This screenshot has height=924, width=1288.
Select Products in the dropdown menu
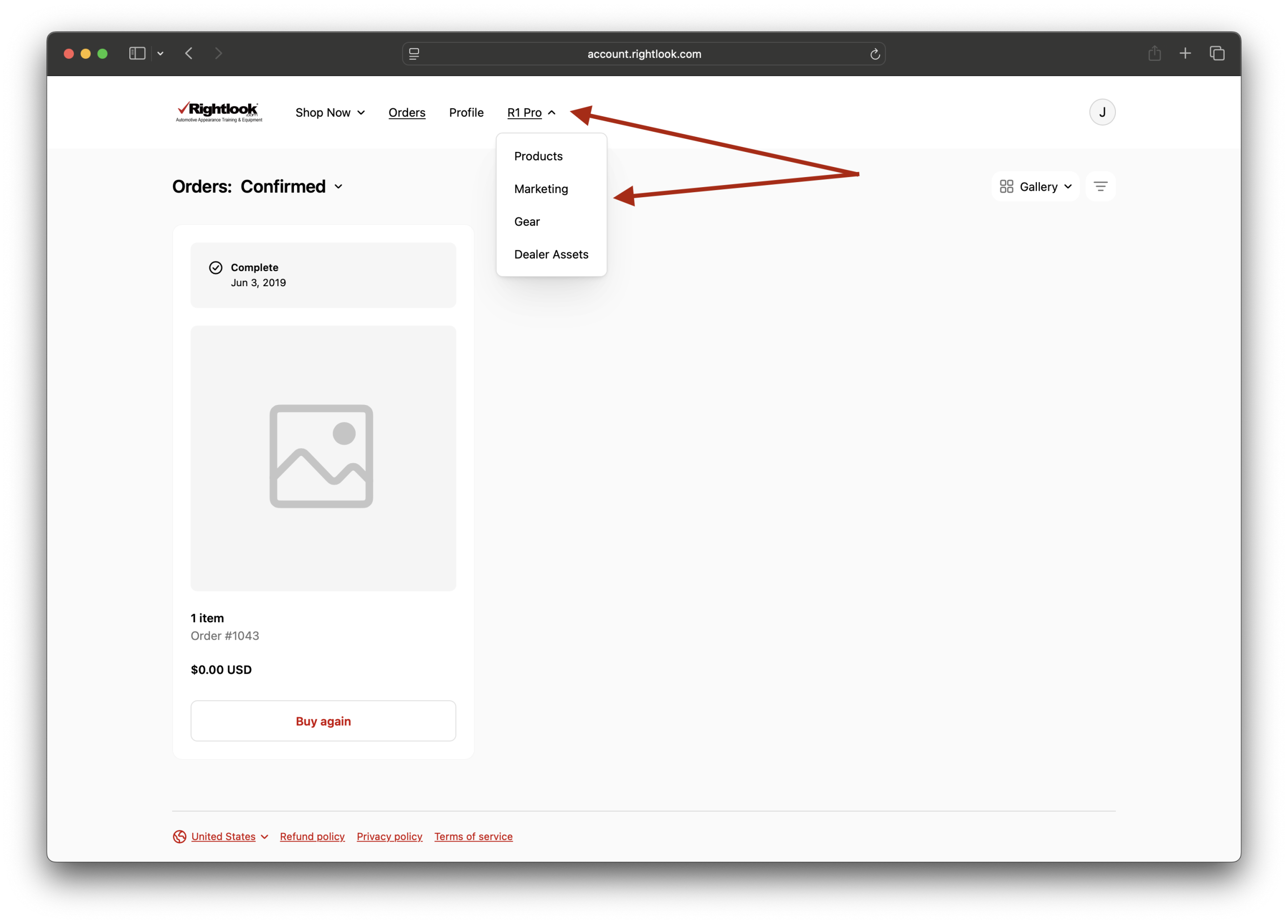pyautogui.click(x=538, y=156)
